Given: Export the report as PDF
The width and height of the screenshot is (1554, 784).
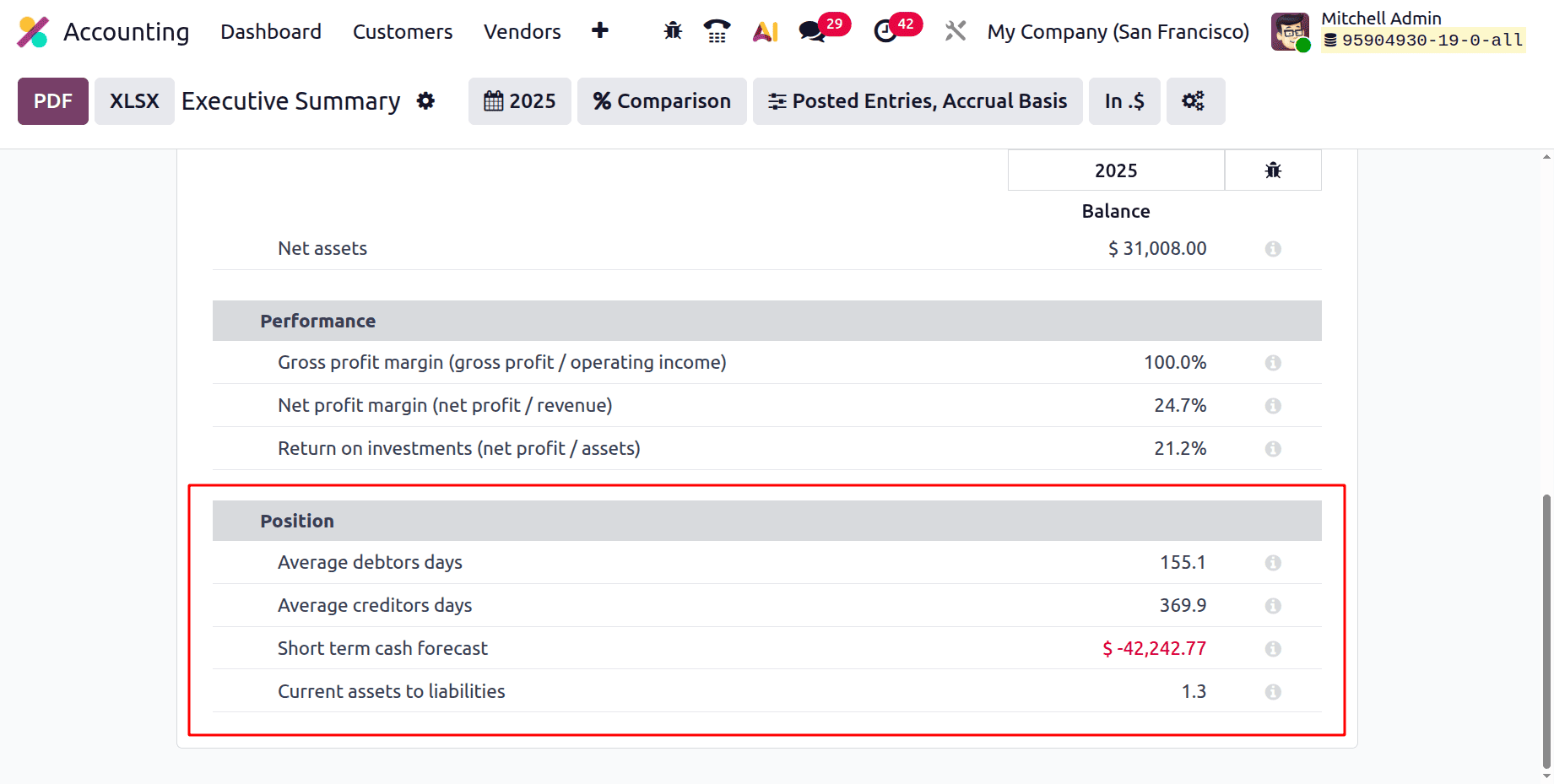Looking at the screenshot, I should (x=52, y=100).
